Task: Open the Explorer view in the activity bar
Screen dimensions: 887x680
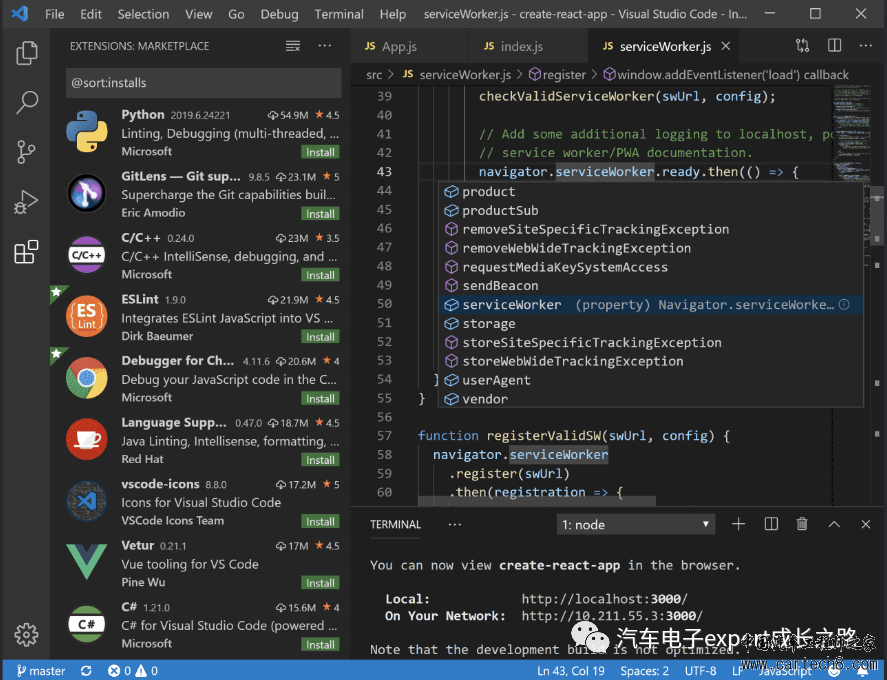Action: point(27,53)
